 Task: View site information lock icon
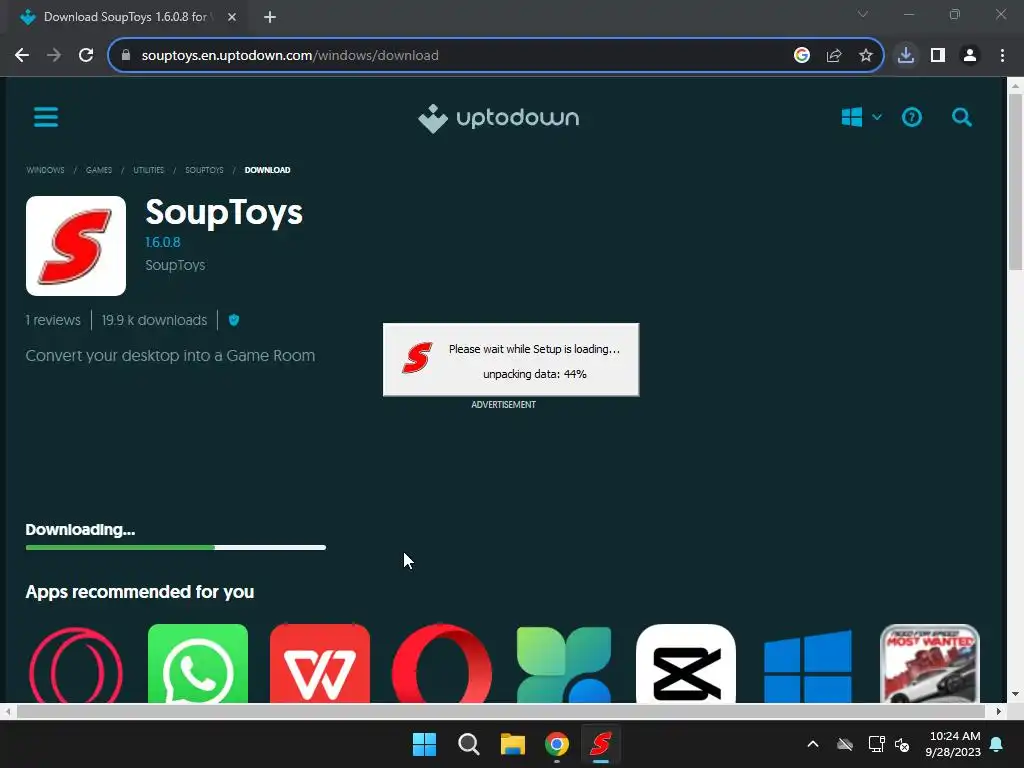click(x=126, y=56)
